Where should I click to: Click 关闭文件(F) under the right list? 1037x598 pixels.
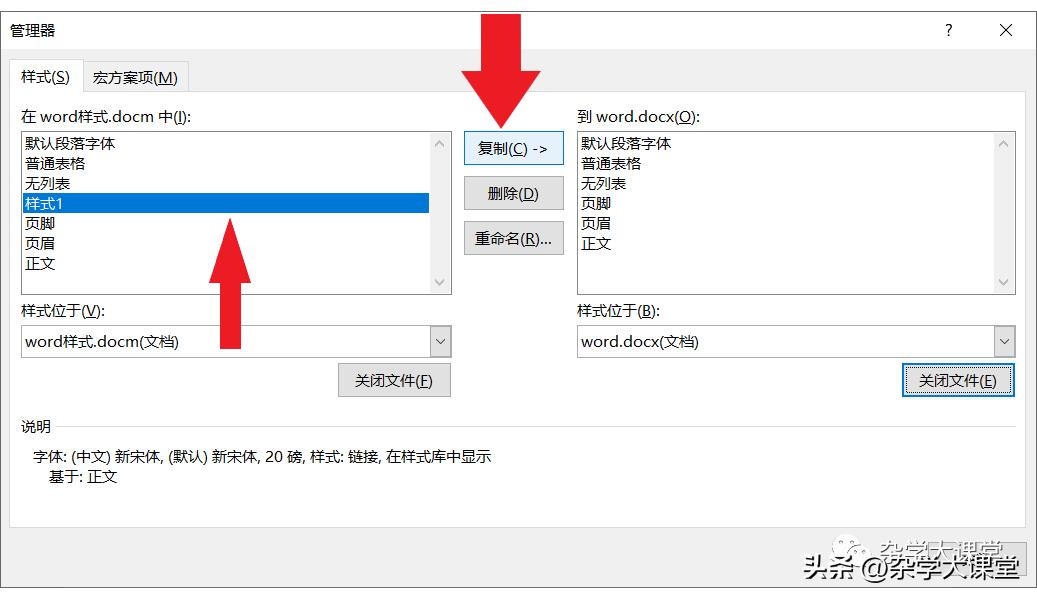pyautogui.click(x=957, y=380)
